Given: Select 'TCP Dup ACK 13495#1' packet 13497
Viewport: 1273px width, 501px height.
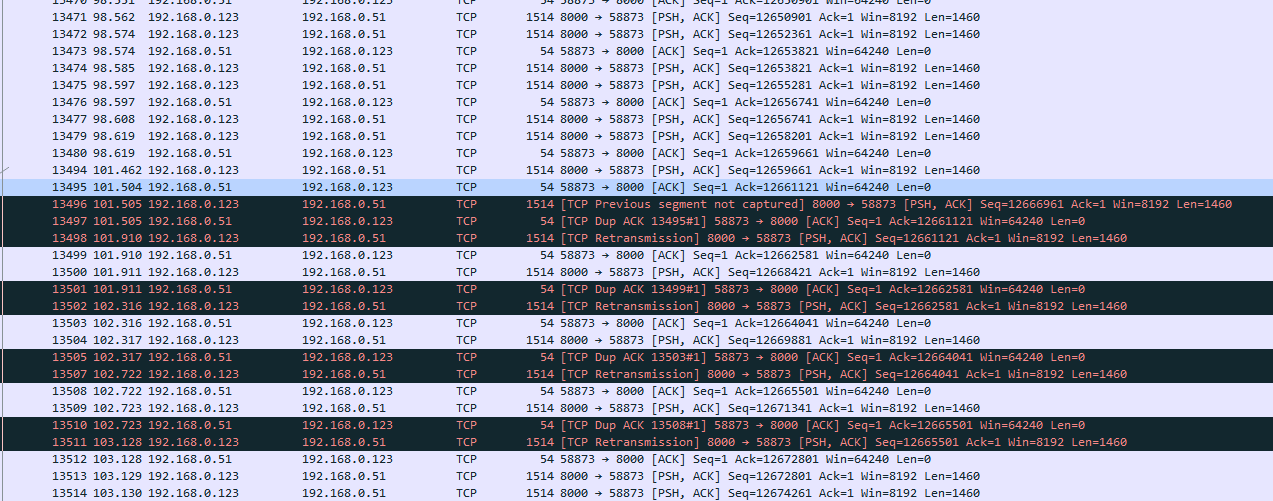Looking at the screenshot, I should 640,221.
